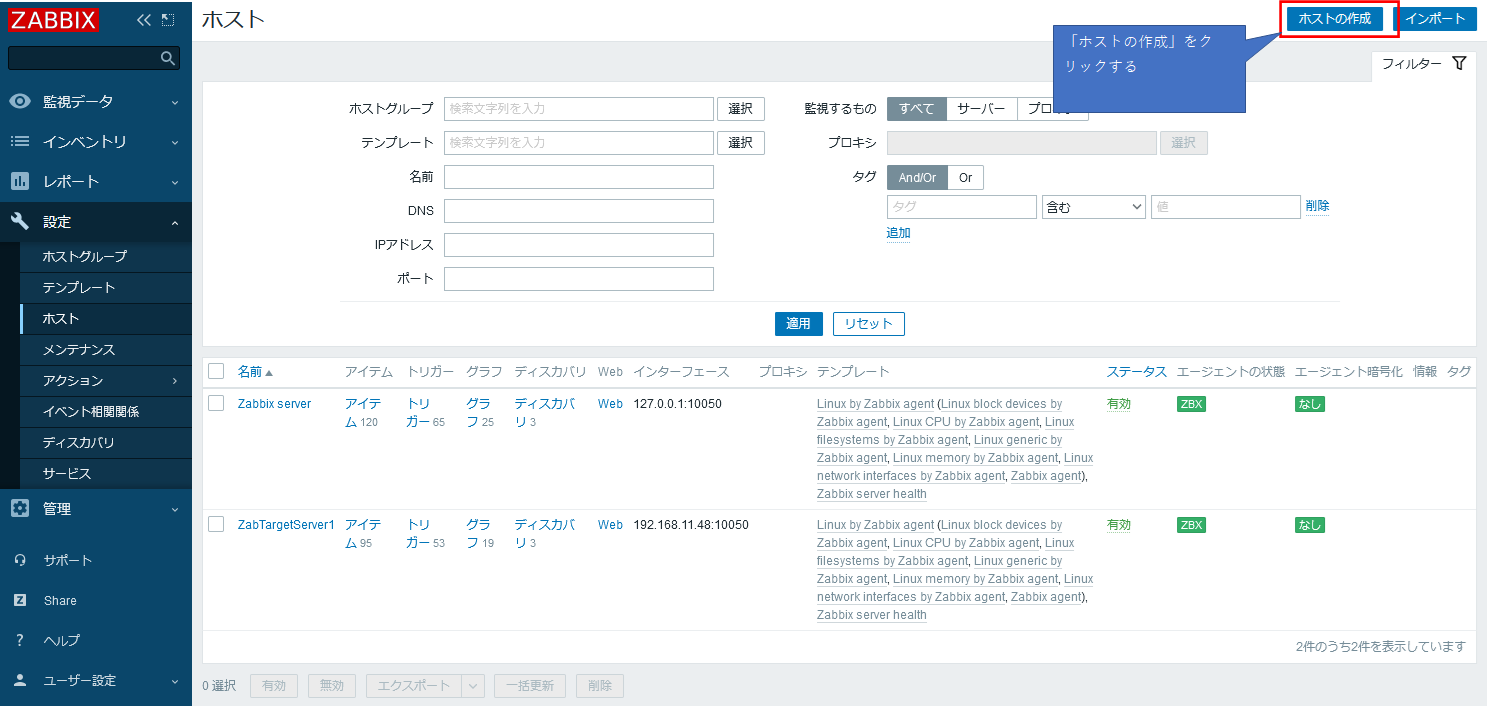Open the エクスポート dropdown arrow
This screenshot has width=1487, height=706.
tap(475, 686)
